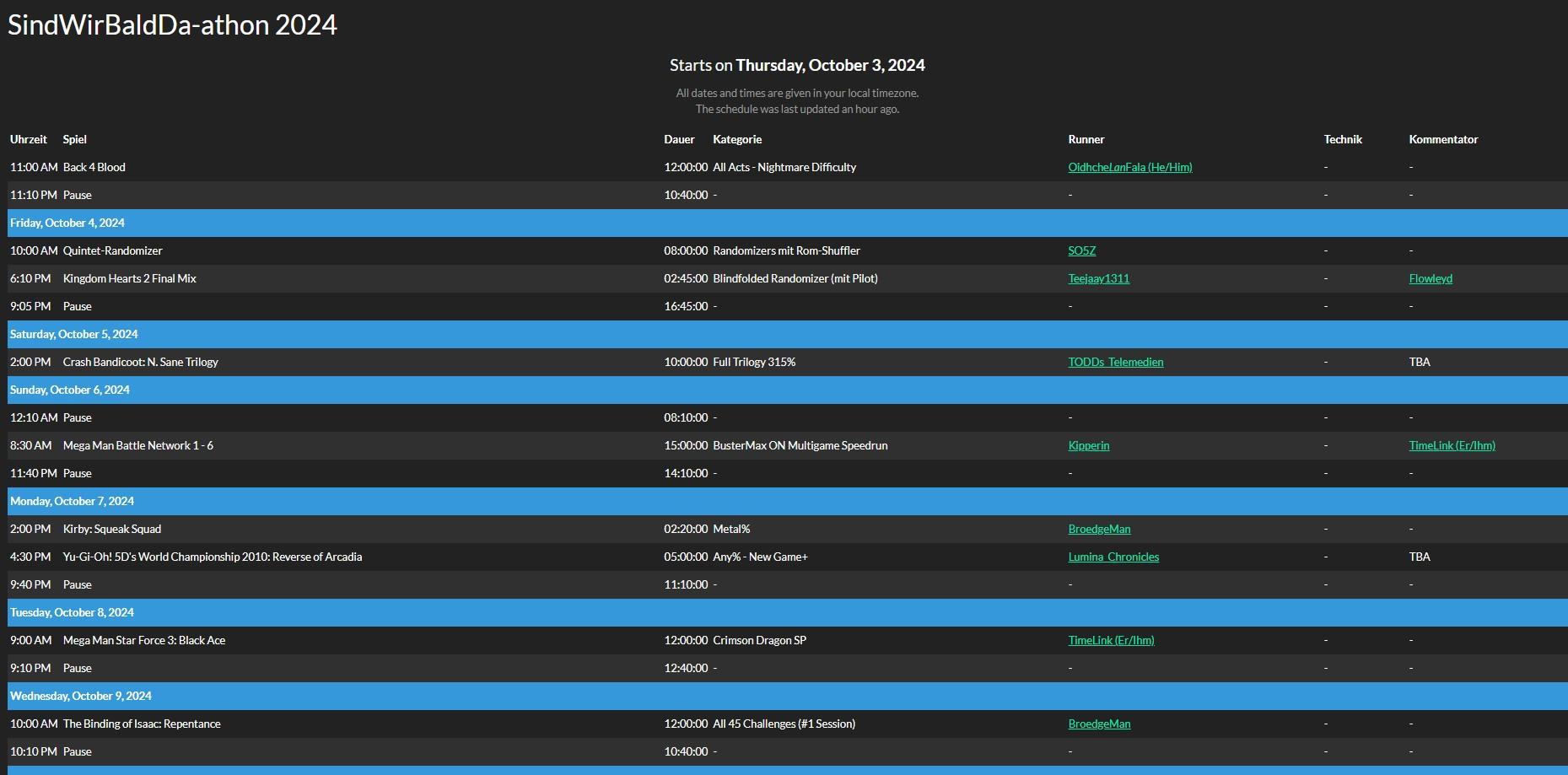Click the SindWirBaldDa-athon 2024 page title
Screen dimensions: 1568x775
click(x=172, y=25)
